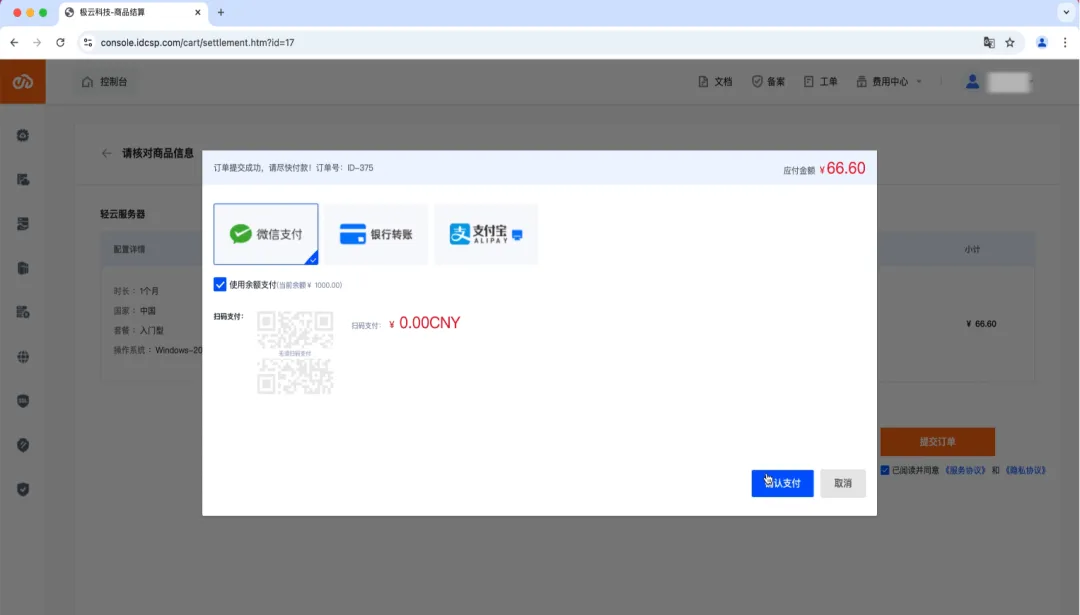
Task: Open 工单 in the top navigation
Action: point(820,81)
